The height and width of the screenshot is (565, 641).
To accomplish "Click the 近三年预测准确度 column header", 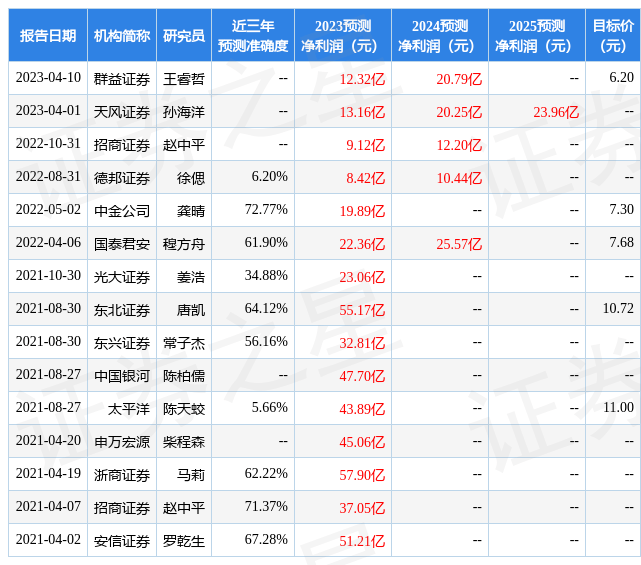I will click(x=253, y=35).
